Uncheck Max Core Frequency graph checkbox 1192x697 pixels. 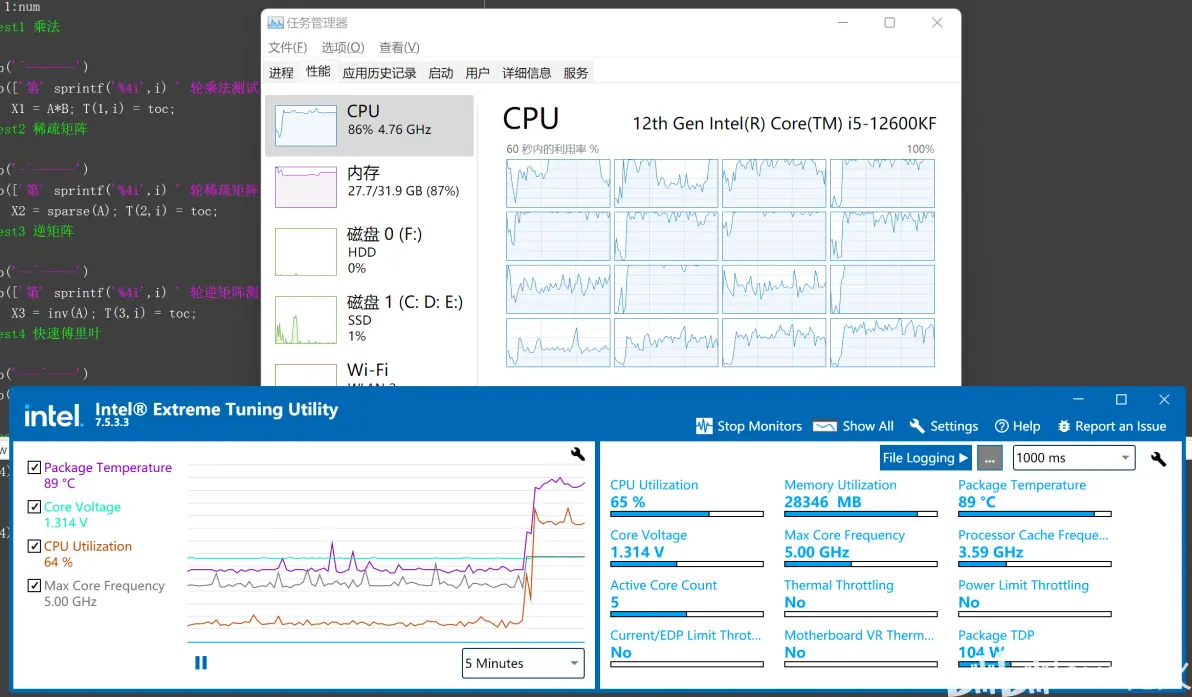click(x=34, y=585)
